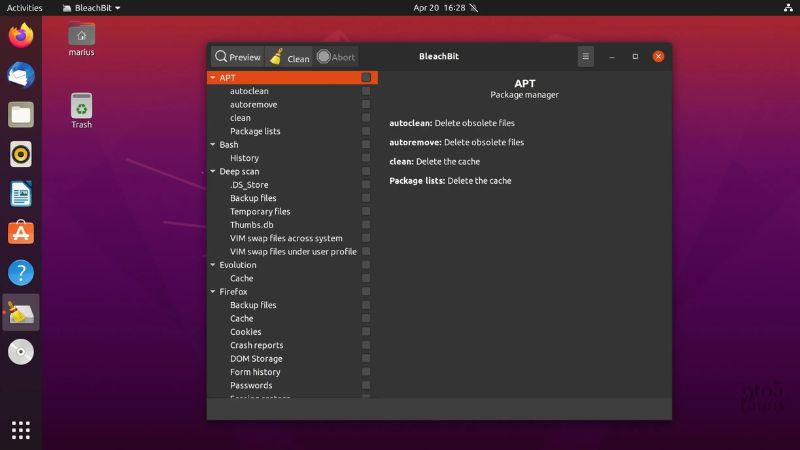The image size is (800, 450).
Task: Open the BleachBit hamburger menu
Action: coord(586,57)
